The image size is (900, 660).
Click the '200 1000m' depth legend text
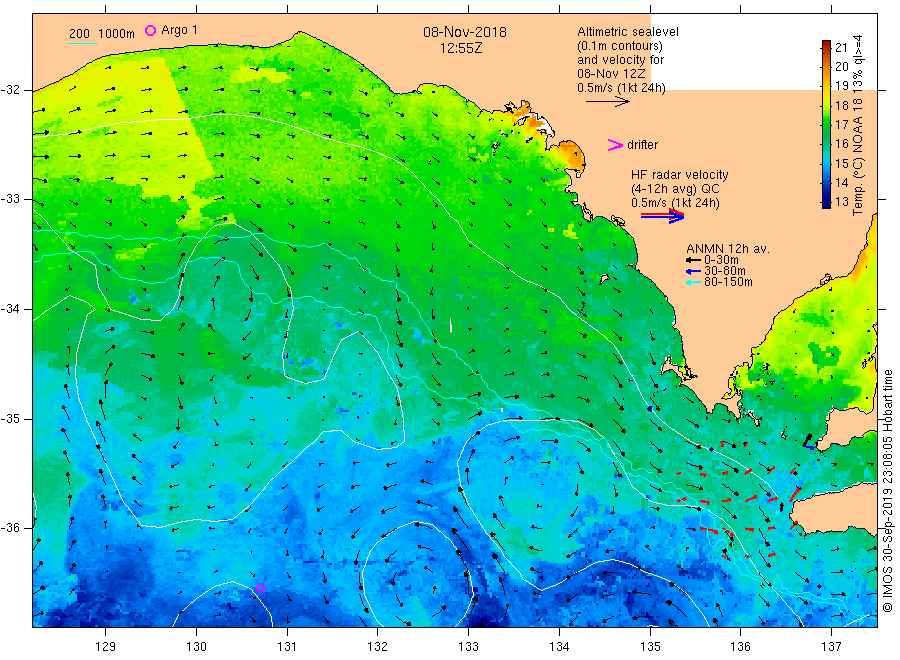tap(102, 34)
